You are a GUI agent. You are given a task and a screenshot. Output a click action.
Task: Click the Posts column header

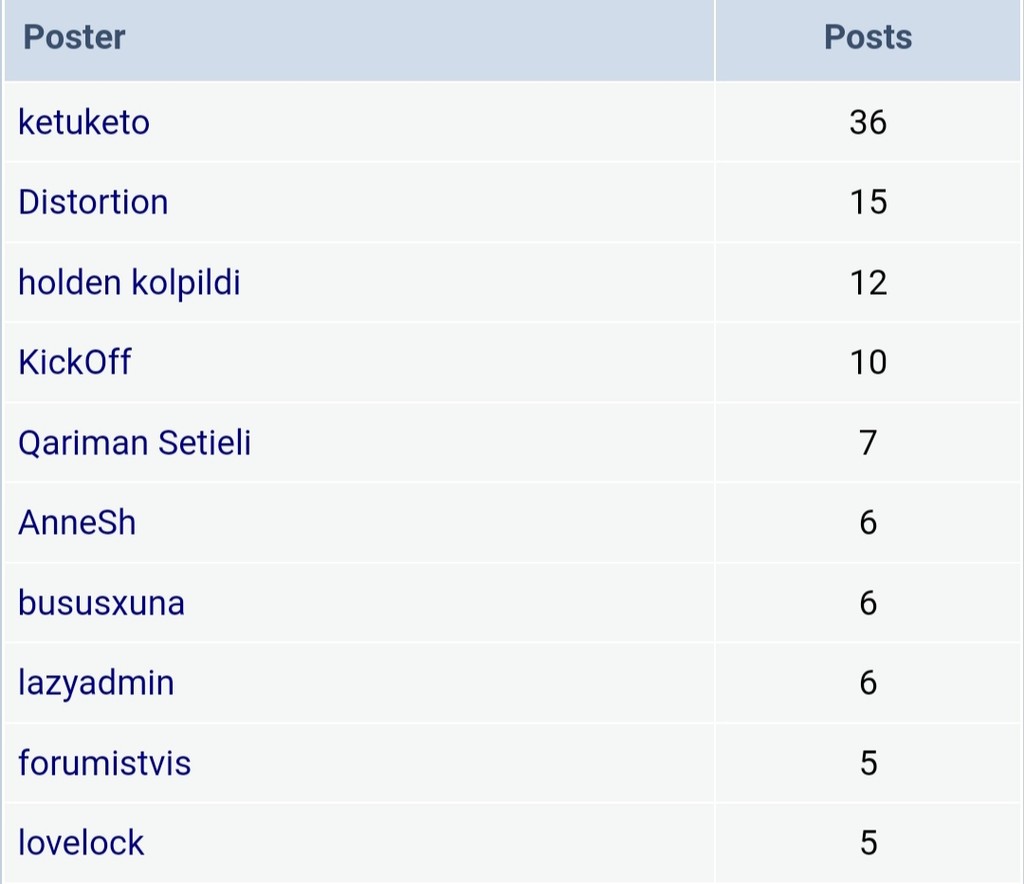868,37
